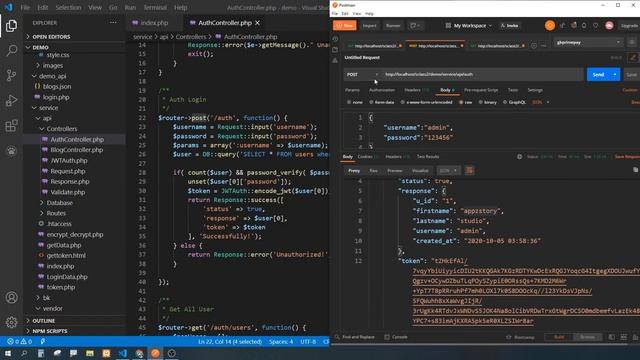Click the Postman heart icon
The image size is (640, 360).
[596, 25]
